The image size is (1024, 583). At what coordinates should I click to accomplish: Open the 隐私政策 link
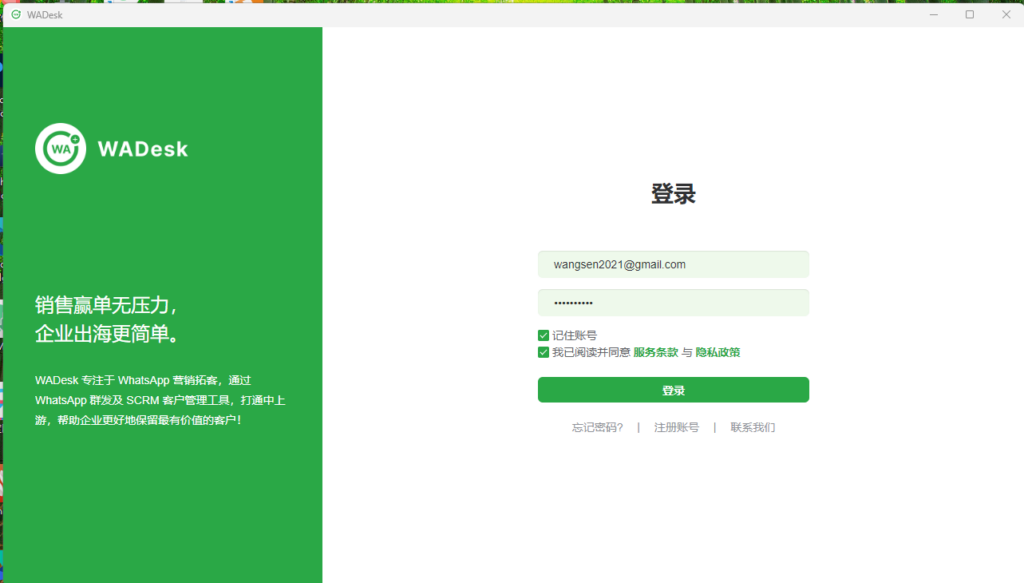(x=718, y=353)
